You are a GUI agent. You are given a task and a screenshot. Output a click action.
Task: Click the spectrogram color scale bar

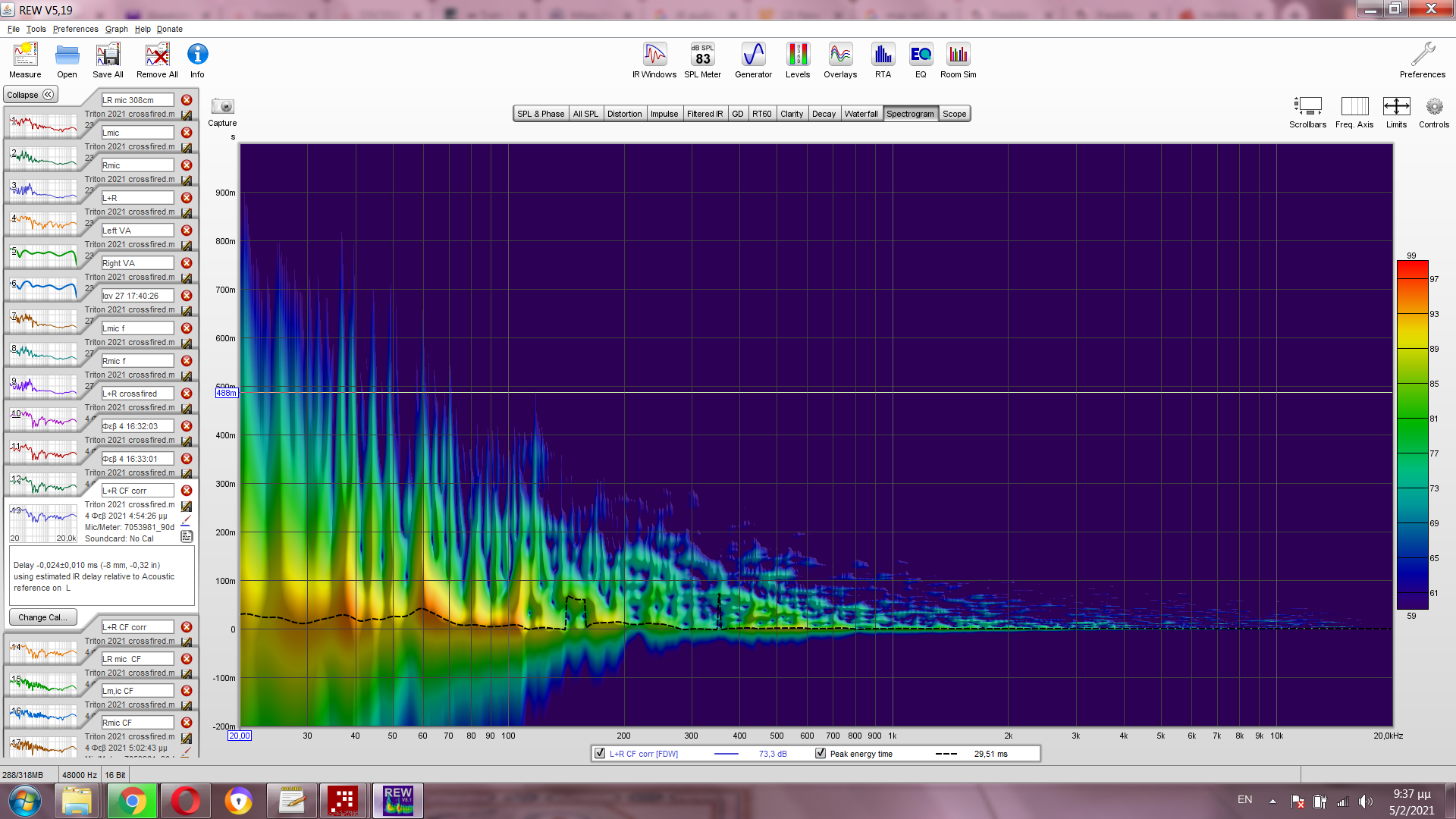(x=1412, y=435)
